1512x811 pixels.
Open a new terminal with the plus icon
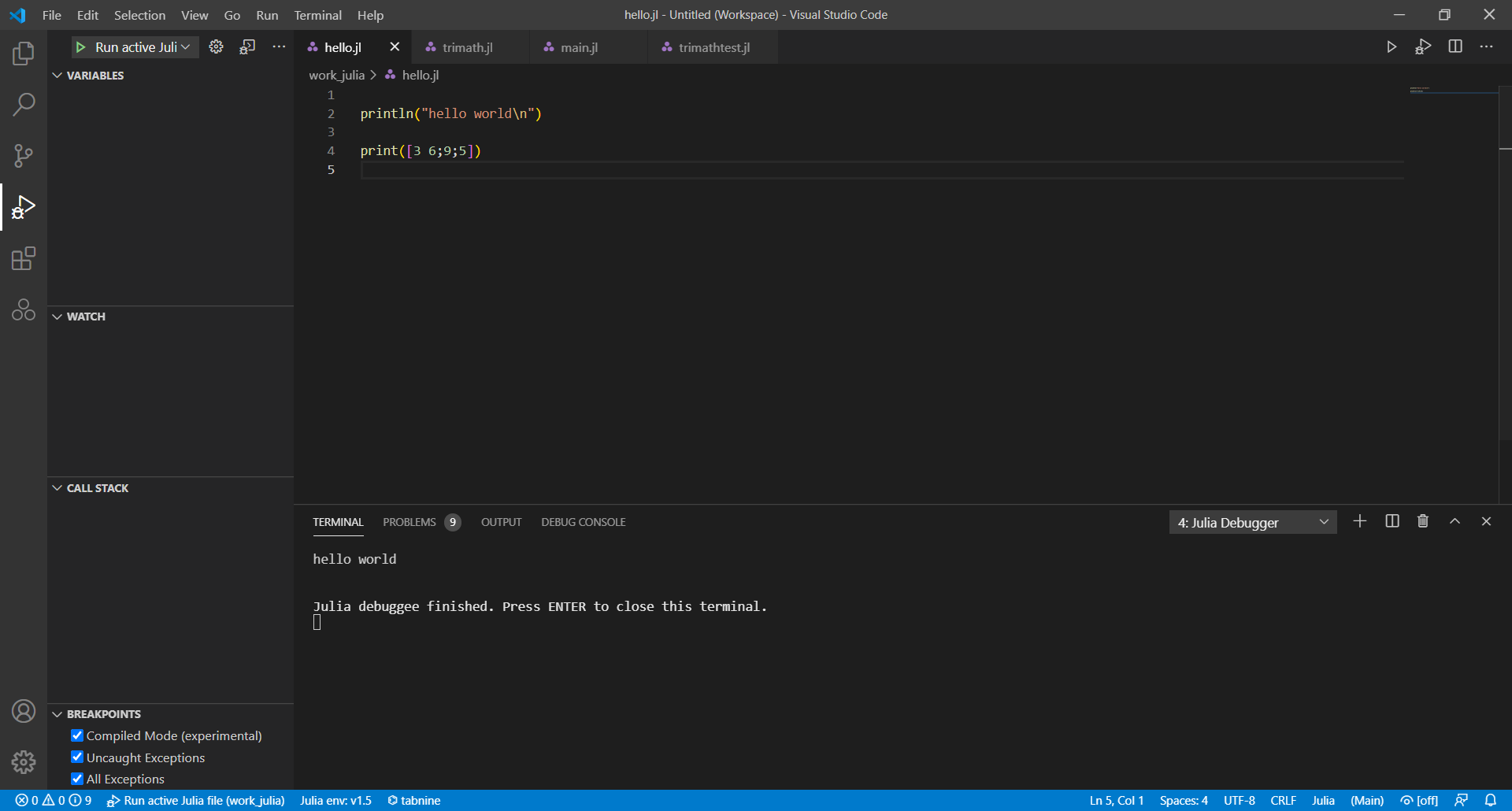coord(1360,521)
